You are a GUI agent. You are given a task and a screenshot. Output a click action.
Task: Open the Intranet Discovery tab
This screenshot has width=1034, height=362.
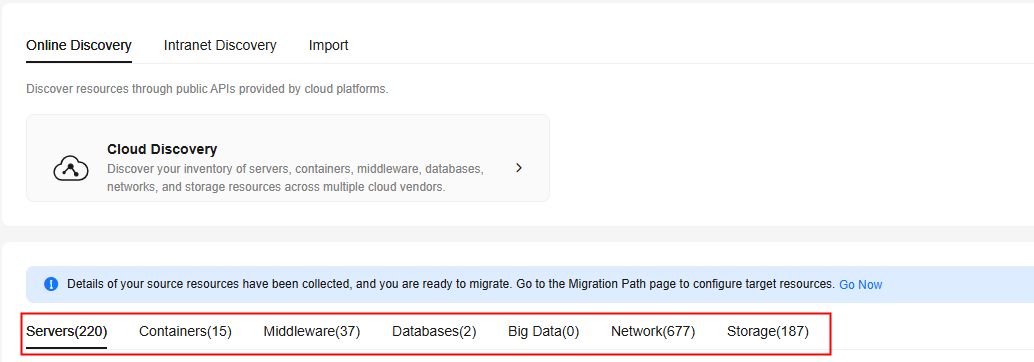pyautogui.click(x=220, y=45)
